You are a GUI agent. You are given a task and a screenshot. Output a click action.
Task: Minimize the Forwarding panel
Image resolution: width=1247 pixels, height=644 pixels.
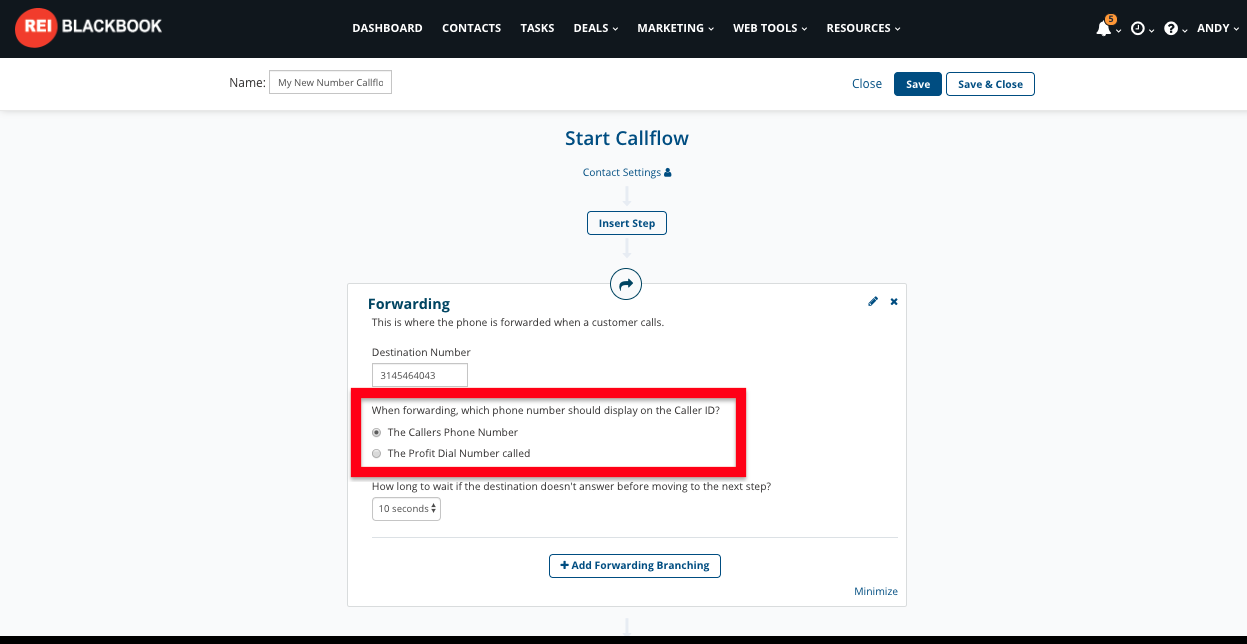(876, 591)
